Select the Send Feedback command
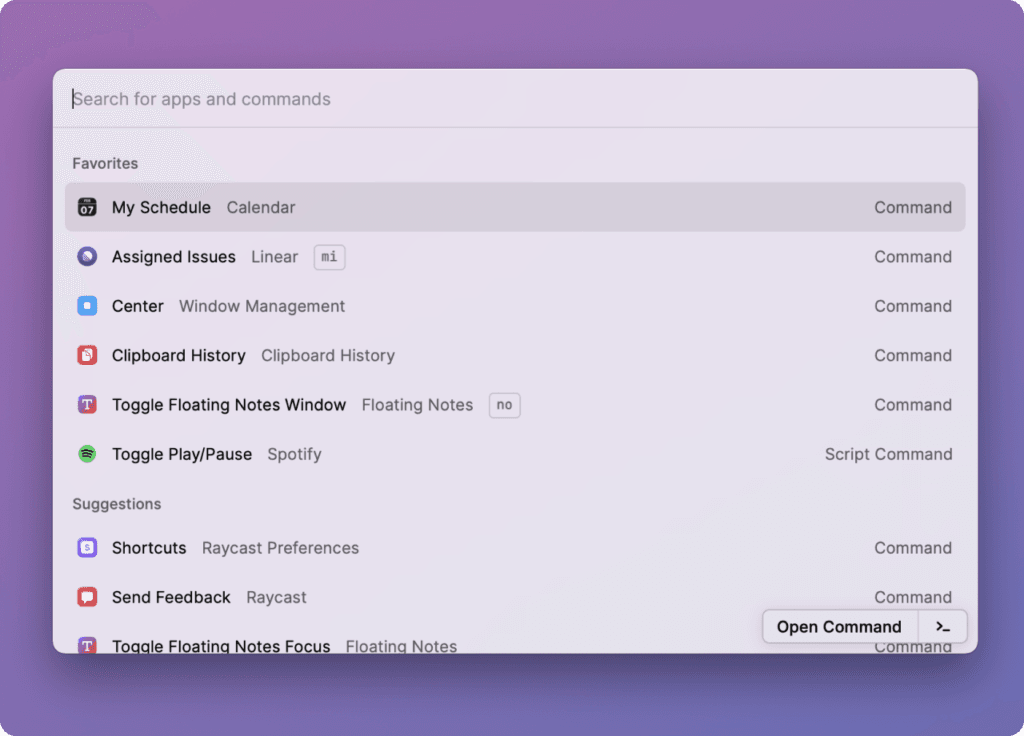The width and height of the screenshot is (1024, 736). 515,597
